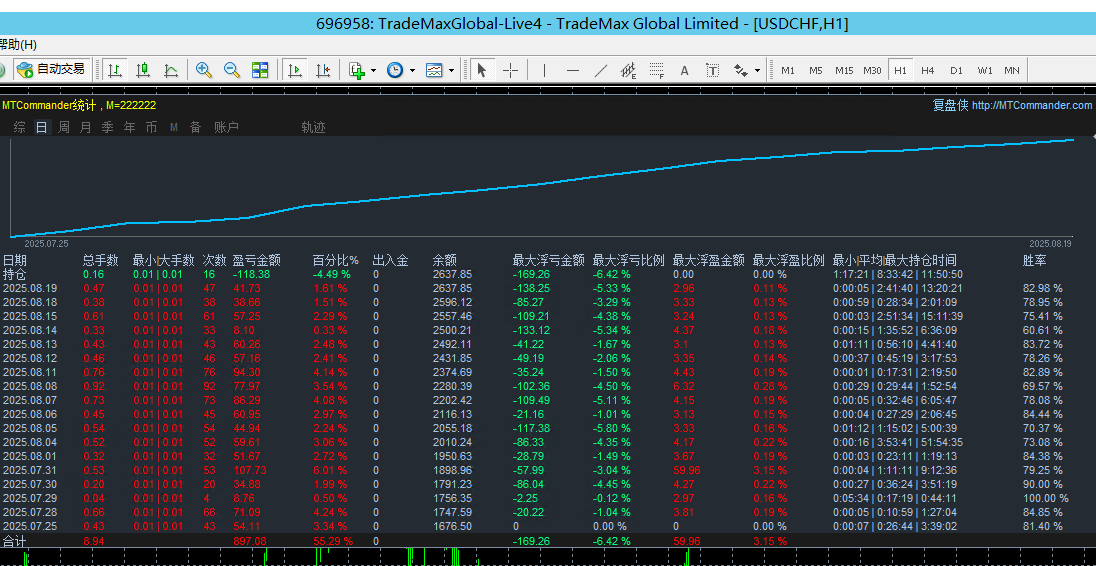The height and width of the screenshot is (566, 1096).
Task: Switch to the 周 weekly tab
Action: 64,127
